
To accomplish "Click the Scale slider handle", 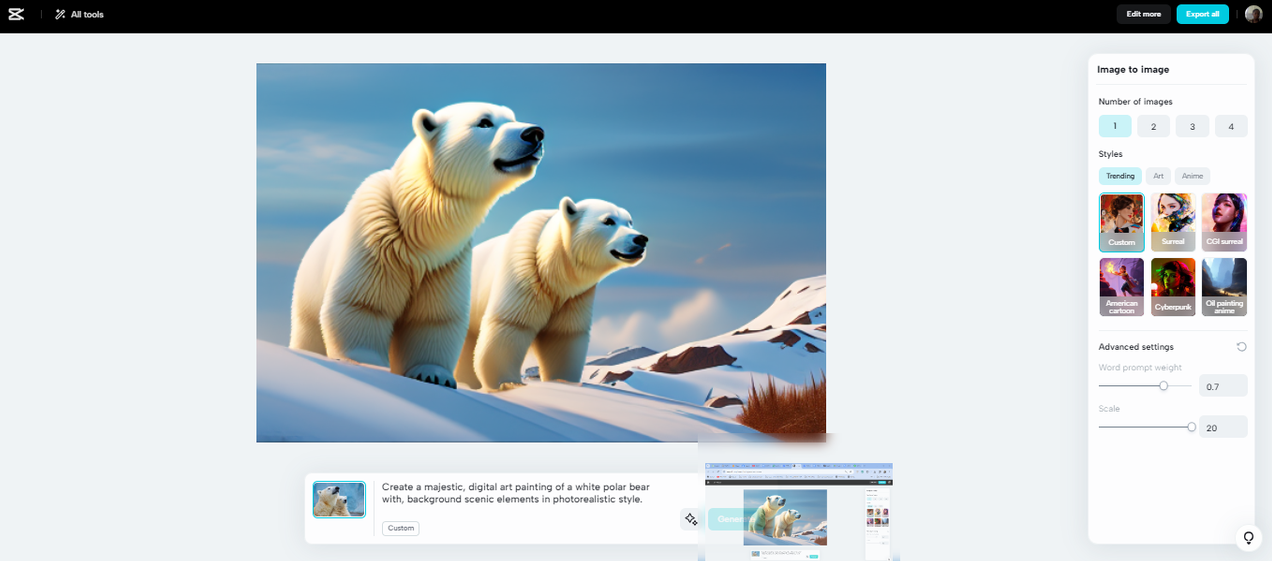I will tap(1191, 427).
